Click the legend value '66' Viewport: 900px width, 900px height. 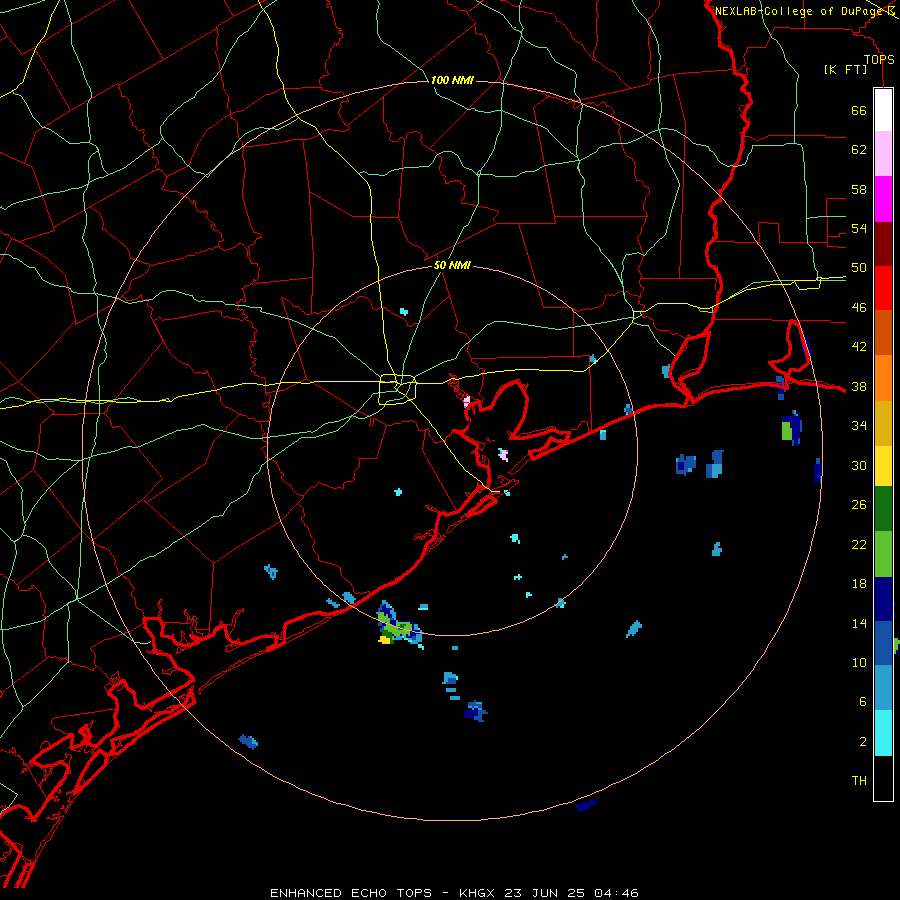[x=859, y=110]
